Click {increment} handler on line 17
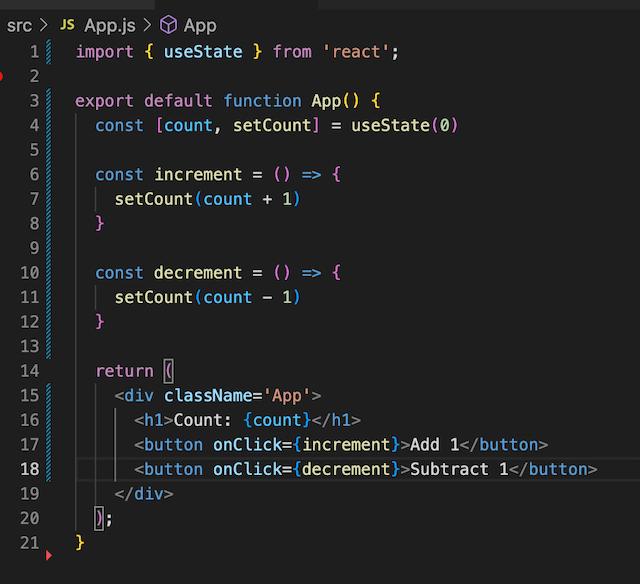This screenshot has width=640, height=584. point(346,445)
